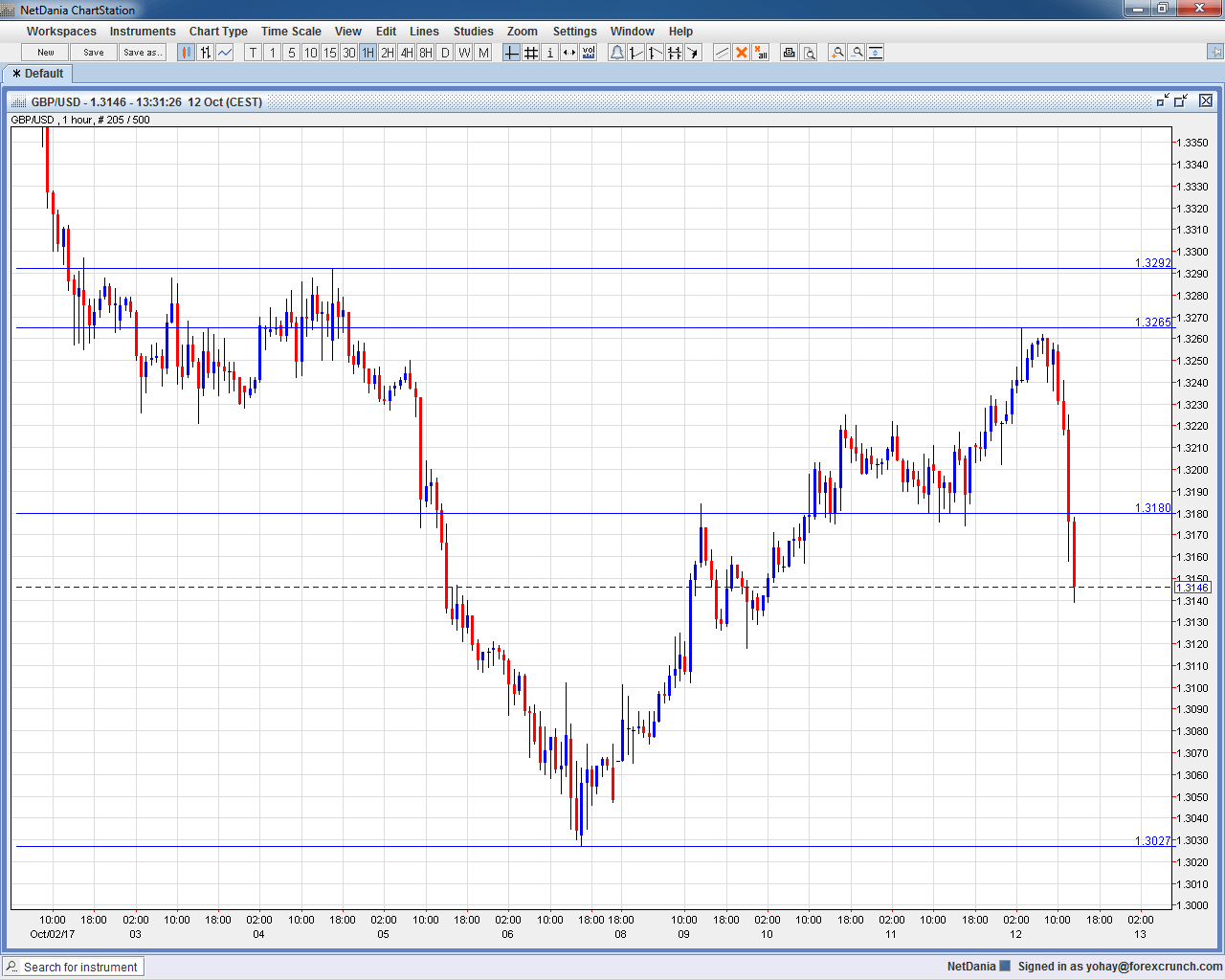Open the View menu
Viewport: 1225px width, 980px height.
pos(348,32)
